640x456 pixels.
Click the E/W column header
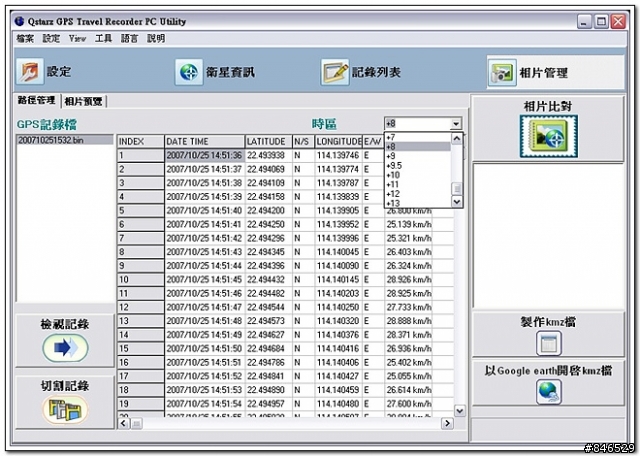coord(373,141)
